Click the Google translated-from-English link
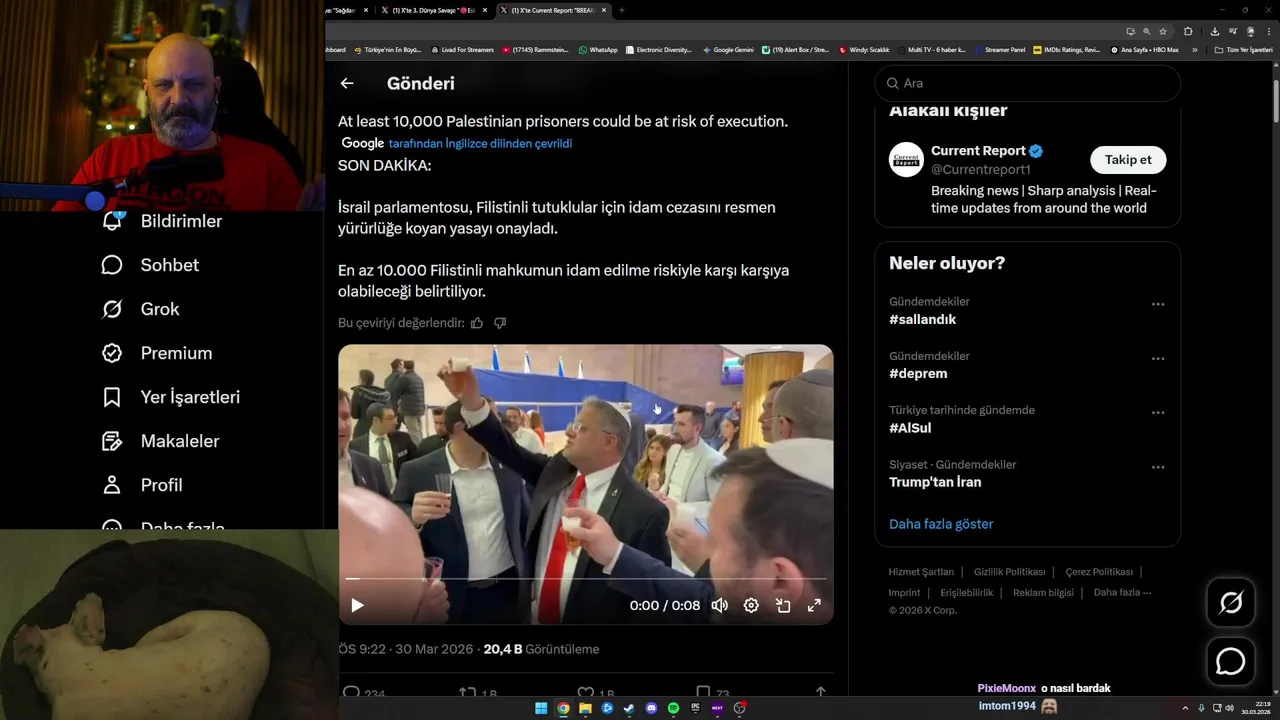1280x720 pixels. pos(480,144)
